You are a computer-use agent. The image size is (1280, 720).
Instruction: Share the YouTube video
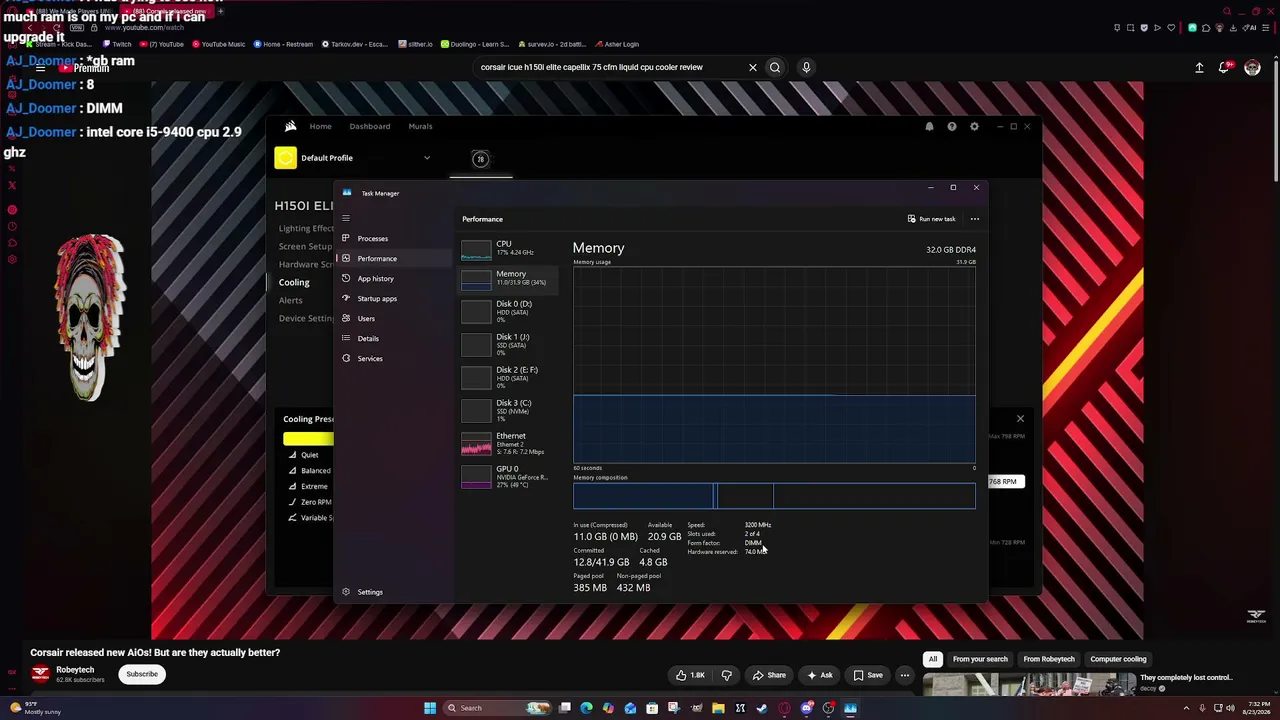pyautogui.click(x=769, y=675)
